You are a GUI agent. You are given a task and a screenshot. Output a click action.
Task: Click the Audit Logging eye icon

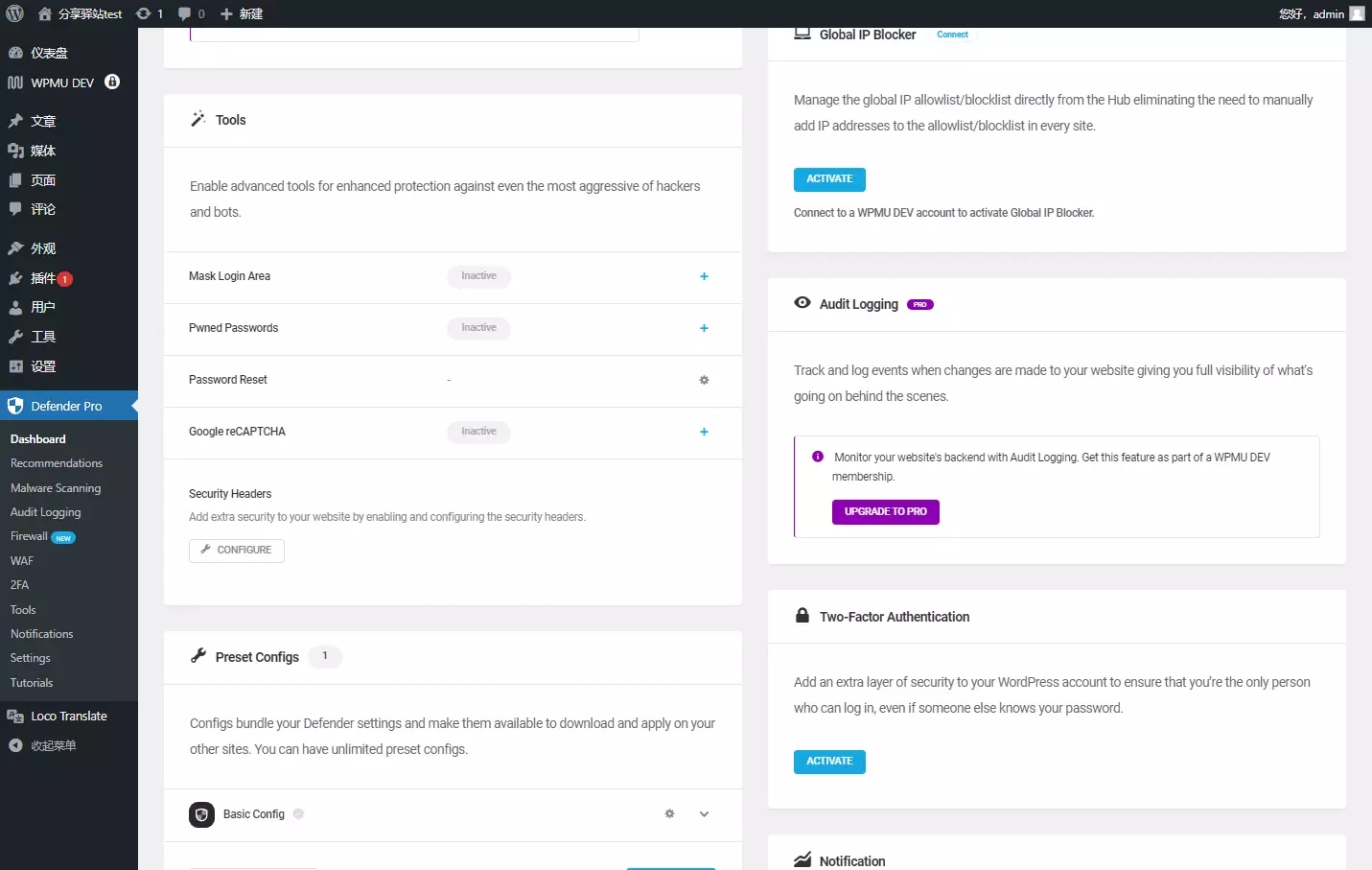(x=802, y=303)
